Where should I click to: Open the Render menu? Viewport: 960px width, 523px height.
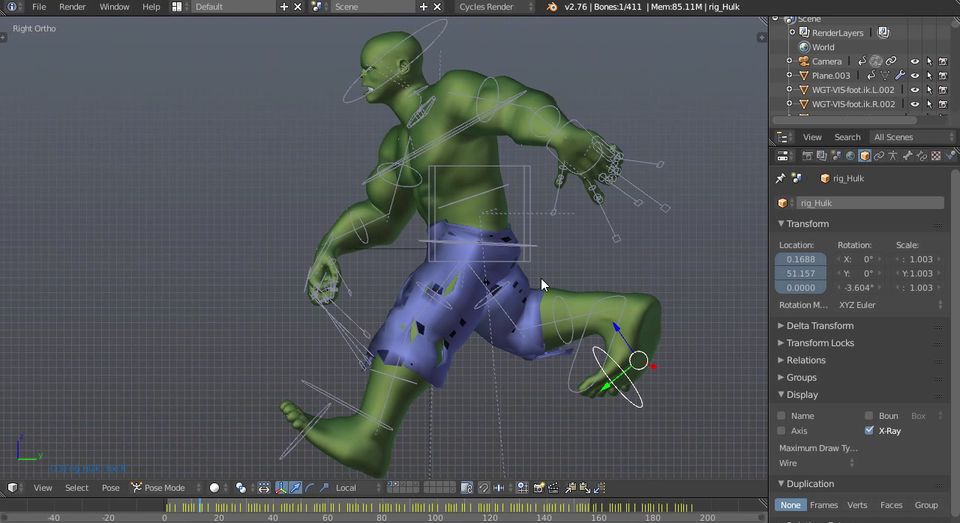tap(72, 7)
